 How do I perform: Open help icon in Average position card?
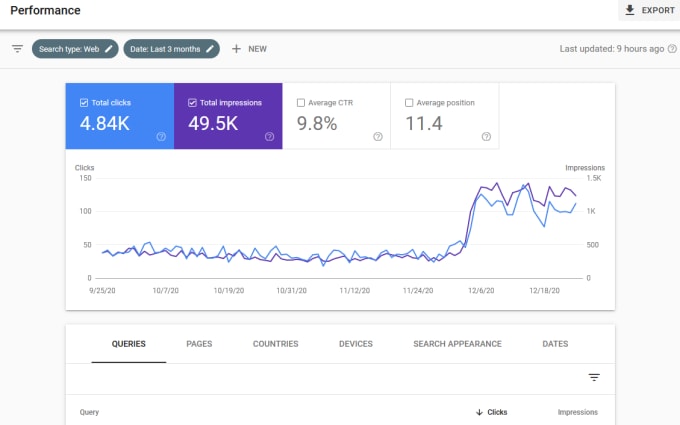(487, 137)
